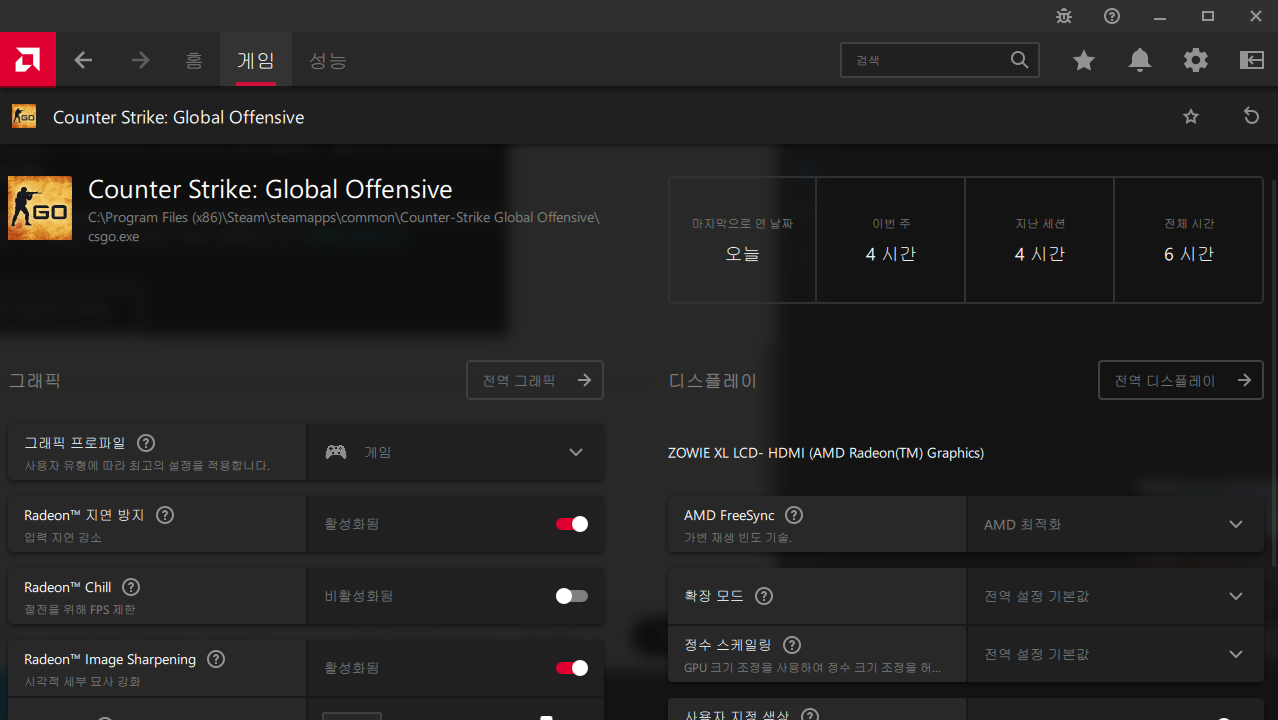Click 이번 주 4 시간 stat

click(890, 240)
